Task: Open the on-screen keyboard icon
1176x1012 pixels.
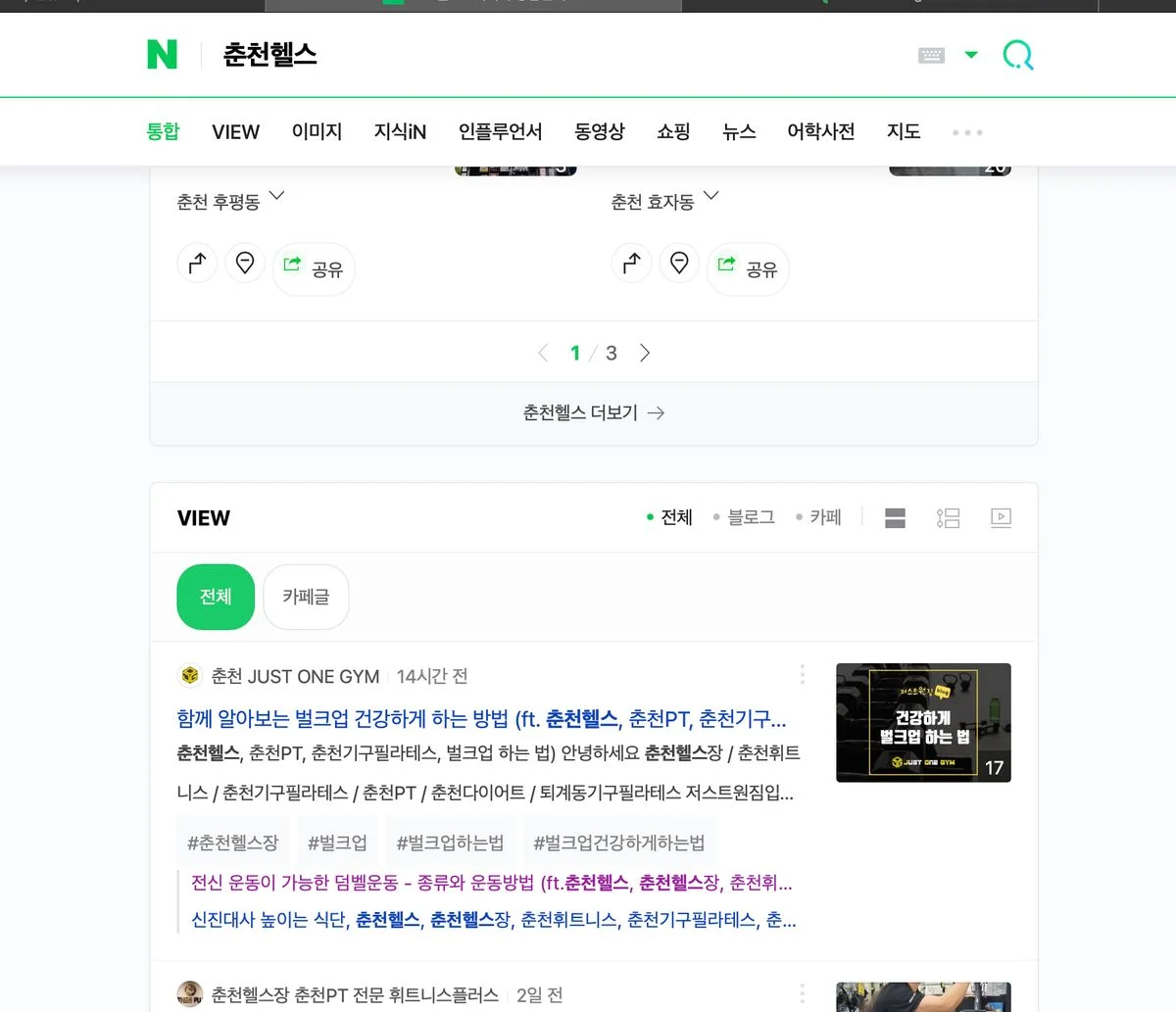Action: (x=931, y=56)
